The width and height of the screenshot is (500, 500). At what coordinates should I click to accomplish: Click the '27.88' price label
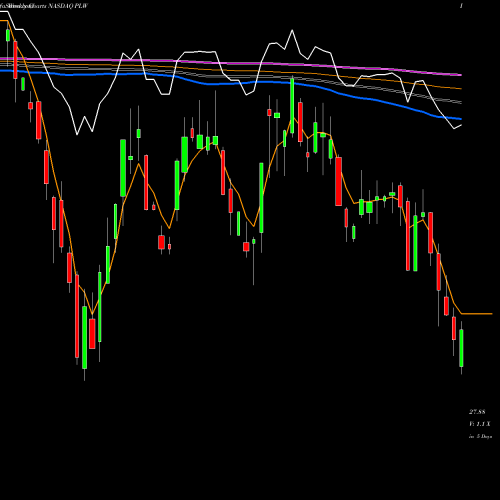click(x=477, y=412)
